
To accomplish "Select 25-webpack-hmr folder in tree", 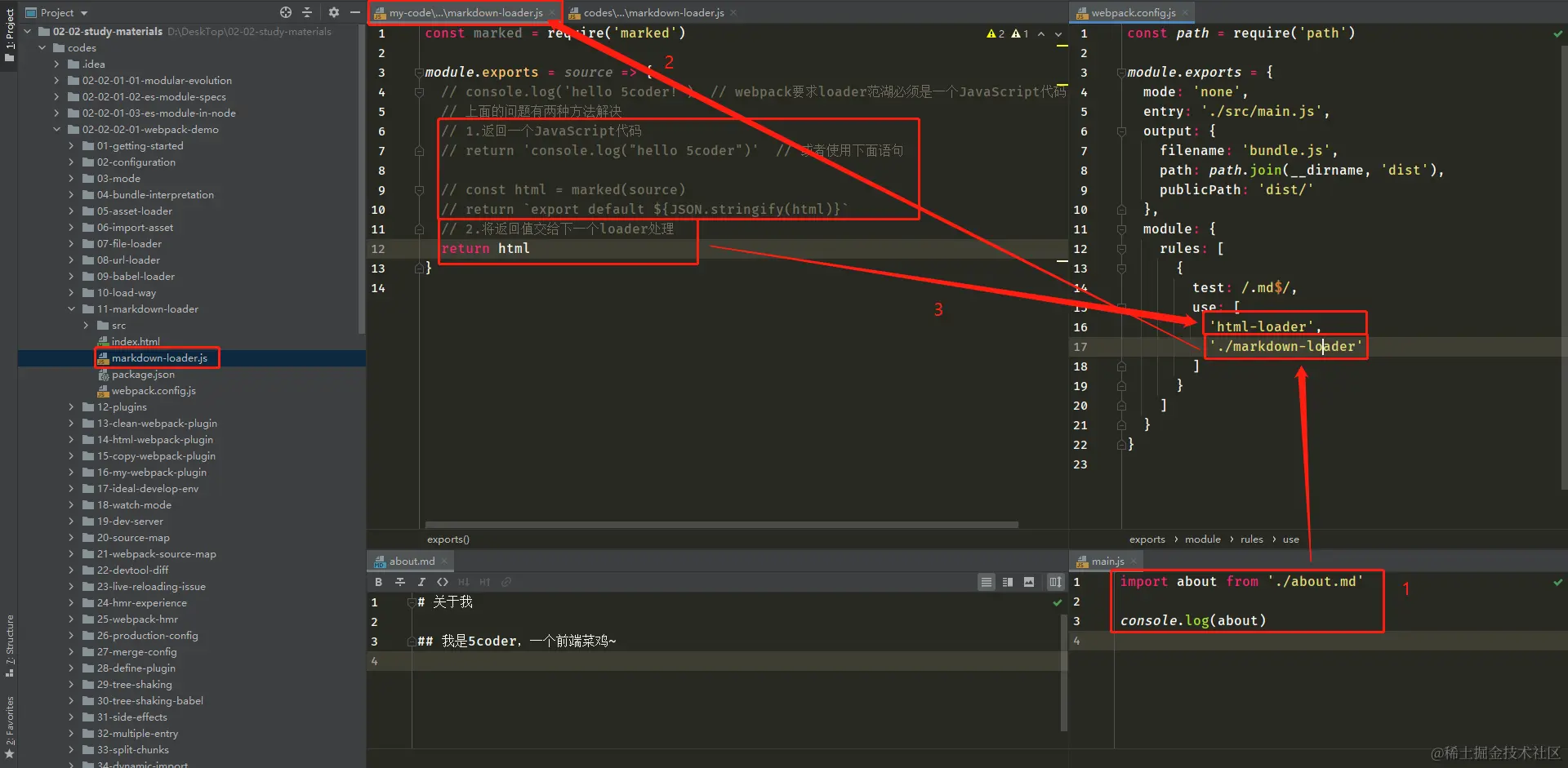I will coord(137,619).
